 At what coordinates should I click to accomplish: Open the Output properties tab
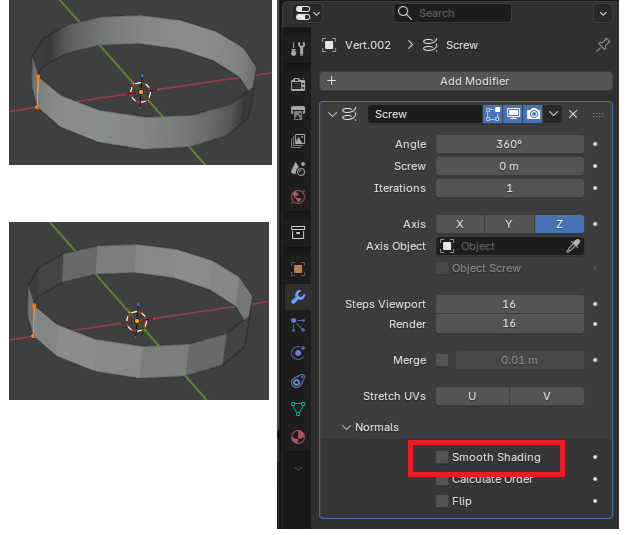pos(298,113)
